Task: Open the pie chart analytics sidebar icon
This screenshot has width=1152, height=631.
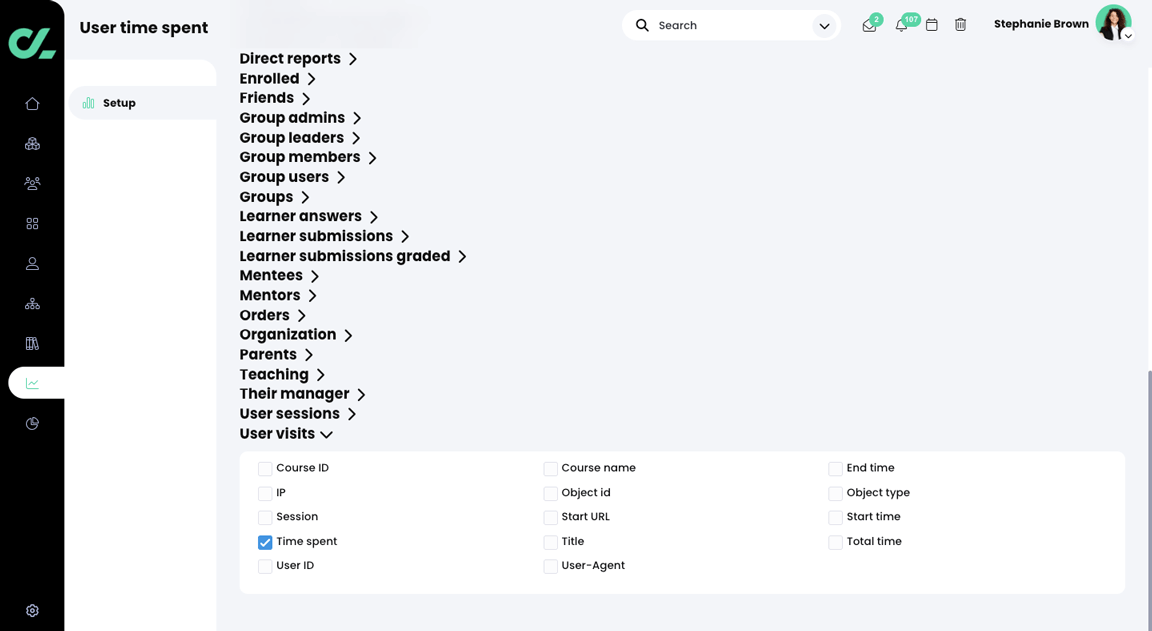Action: 32,423
